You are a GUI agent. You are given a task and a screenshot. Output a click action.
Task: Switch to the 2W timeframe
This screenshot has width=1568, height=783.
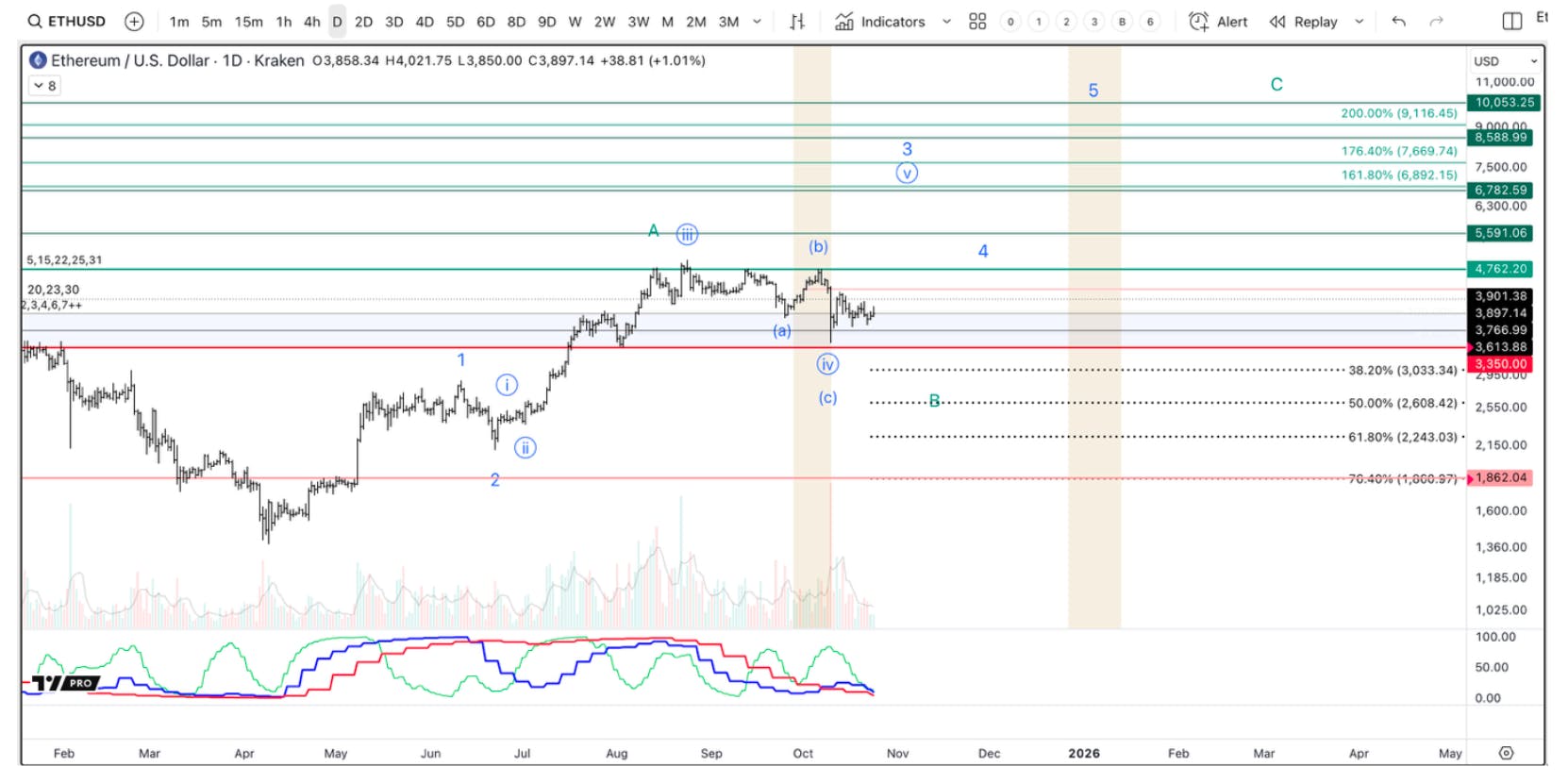pos(605,21)
